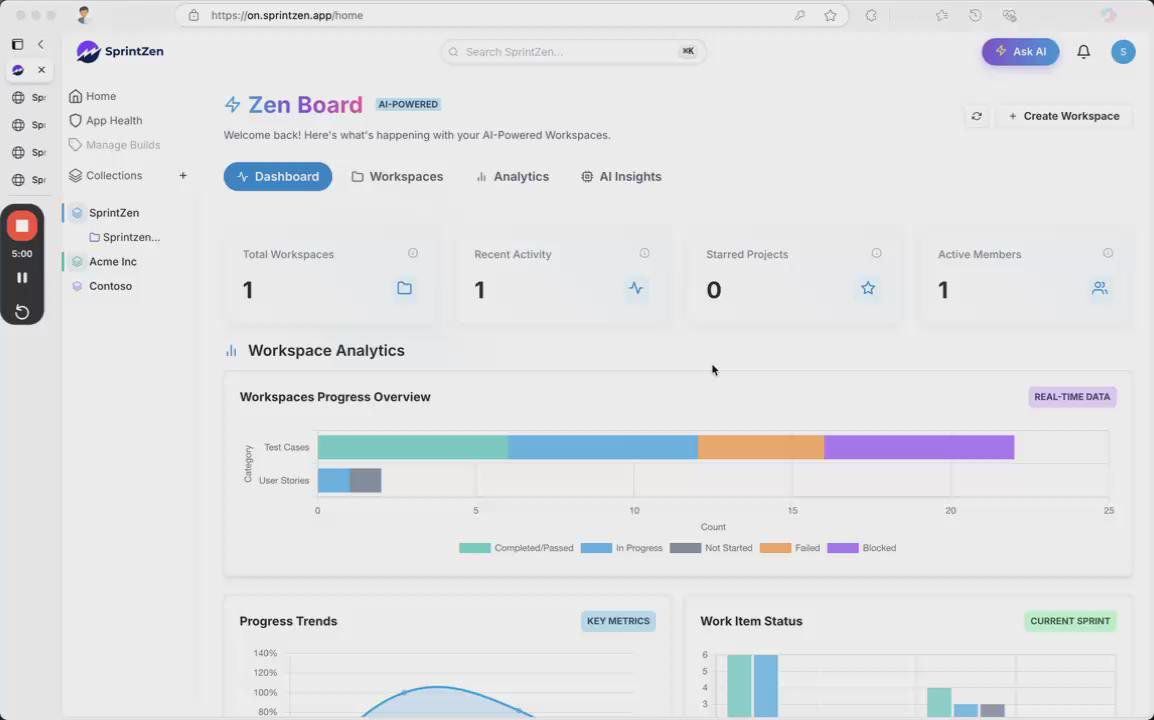
Task: Click the CURRENT SPRINT badge
Action: [1070, 621]
